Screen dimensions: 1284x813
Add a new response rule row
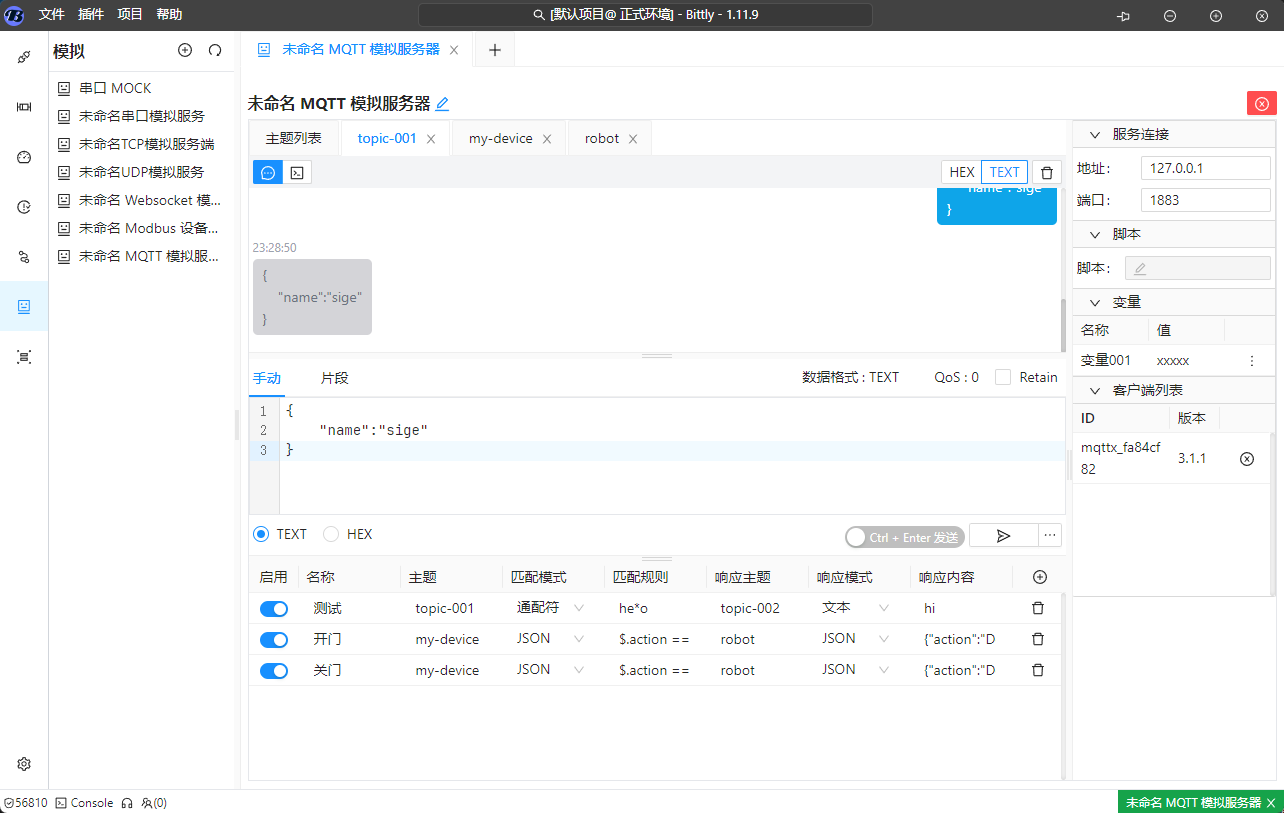click(x=1039, y=577)
